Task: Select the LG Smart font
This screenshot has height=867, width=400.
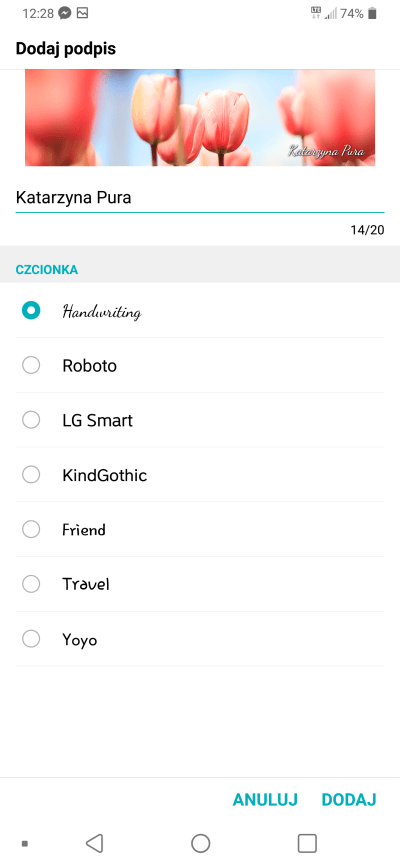Action: point(200,420)
